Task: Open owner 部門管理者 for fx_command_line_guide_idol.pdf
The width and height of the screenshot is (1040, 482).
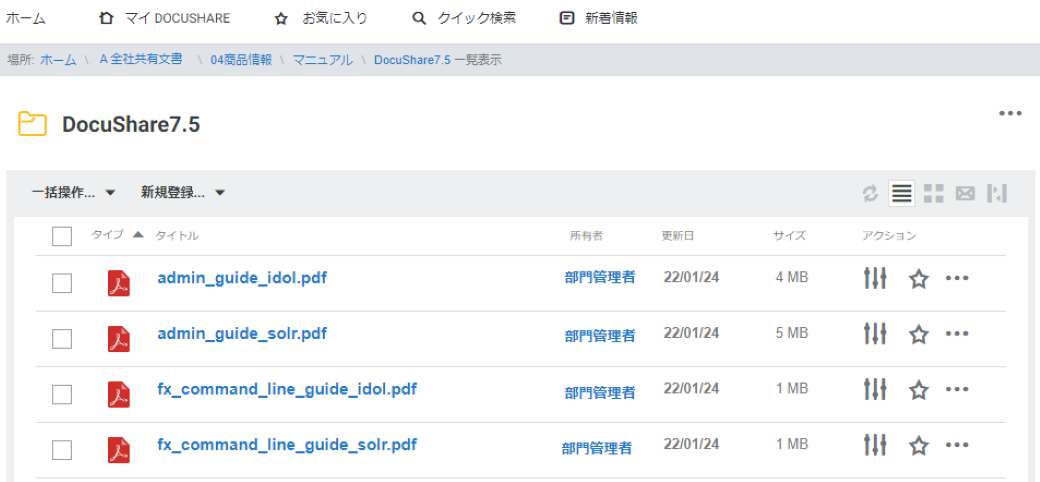Action: (600, 393)
